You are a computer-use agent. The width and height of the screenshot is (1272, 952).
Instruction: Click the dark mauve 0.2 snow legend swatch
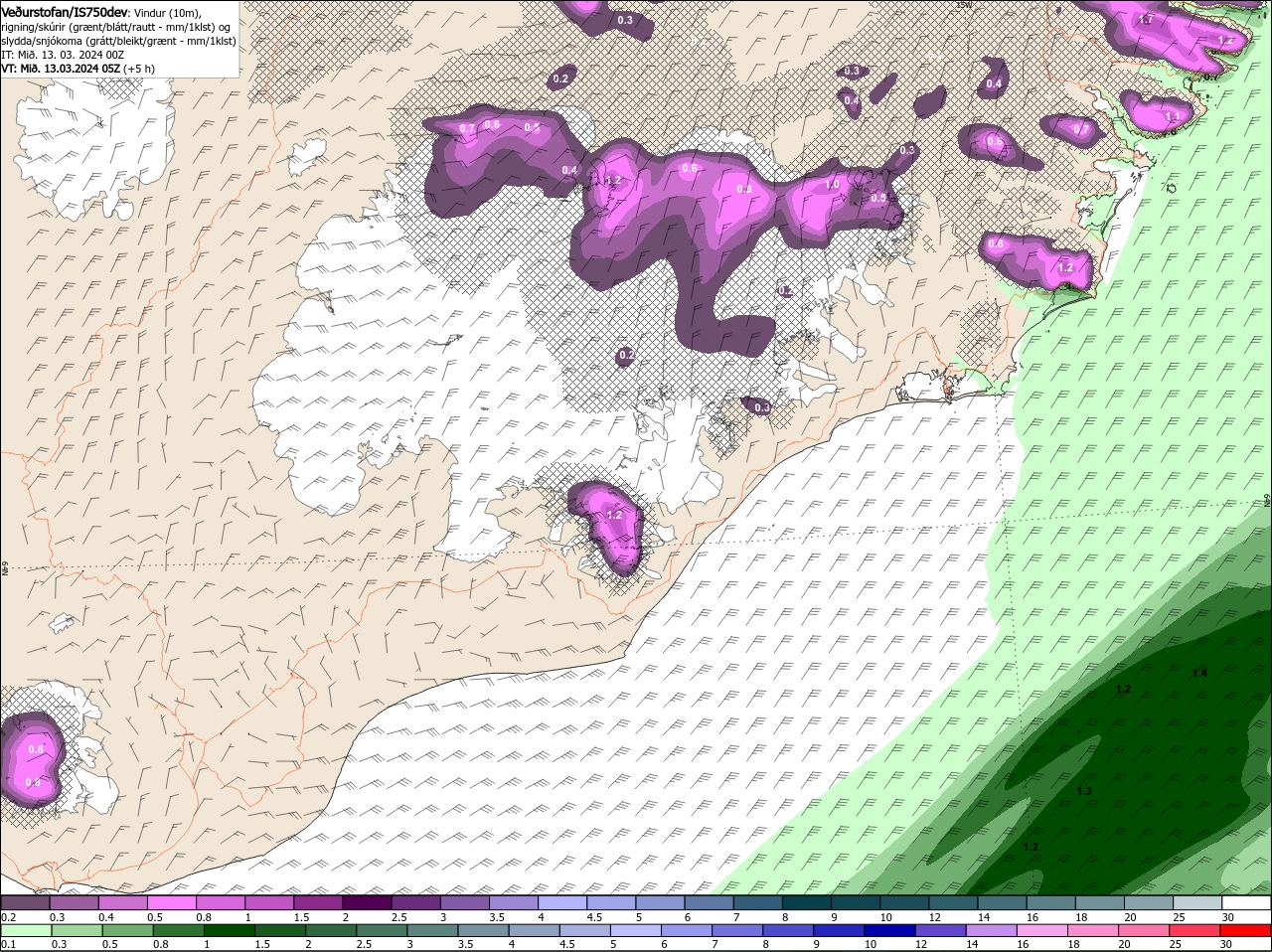click(25, 903)
